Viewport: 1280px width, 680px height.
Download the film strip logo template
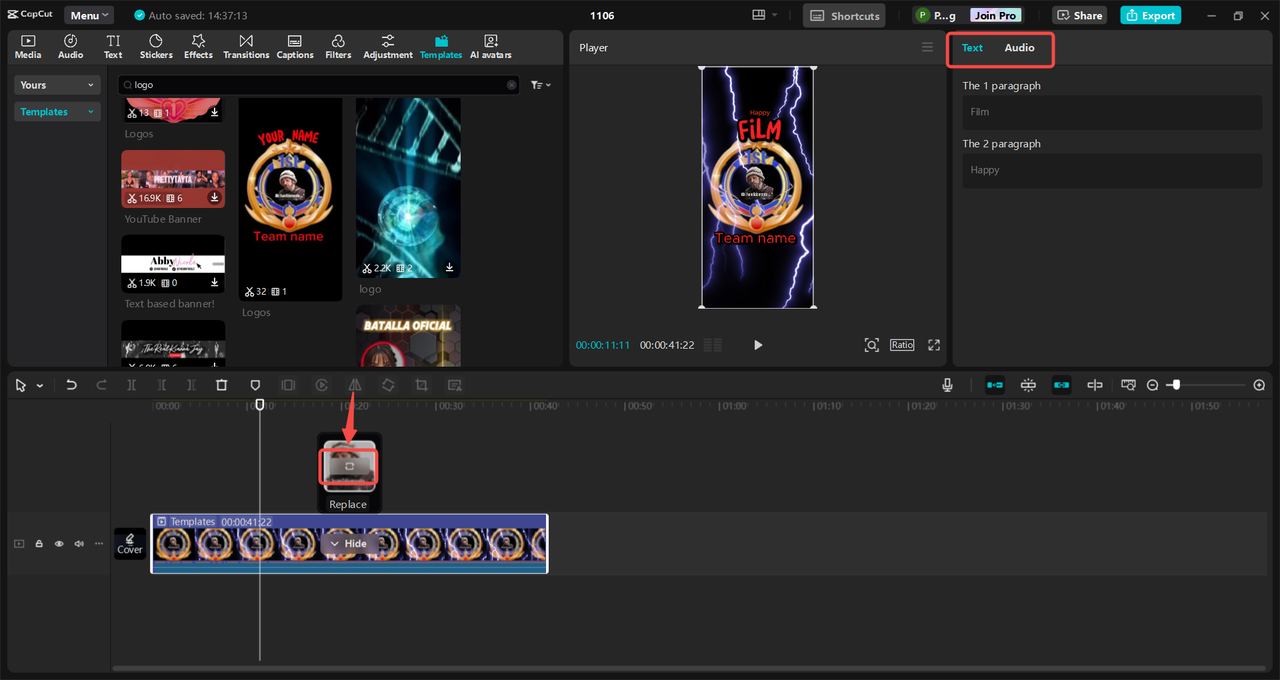(449, 268)
